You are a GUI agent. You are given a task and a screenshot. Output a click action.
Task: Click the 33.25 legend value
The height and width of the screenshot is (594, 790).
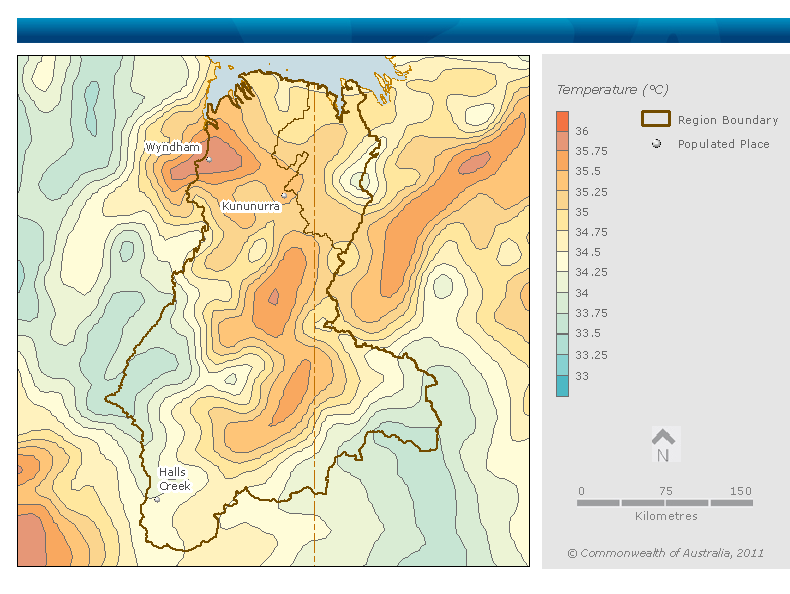click(591, 355)
